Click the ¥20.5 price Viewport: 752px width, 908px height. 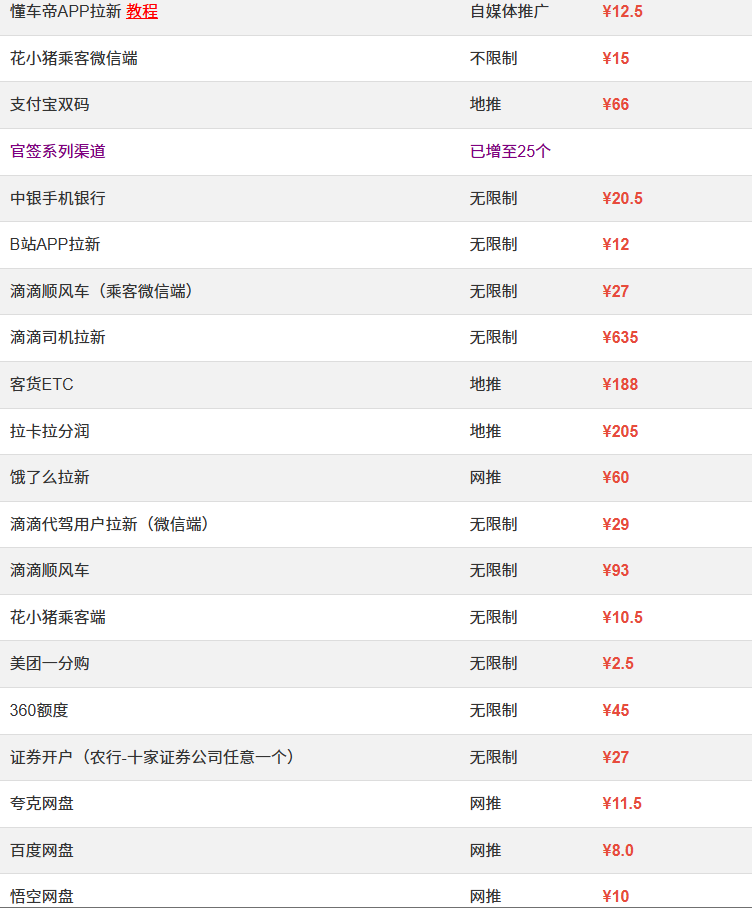pos(622,199)
